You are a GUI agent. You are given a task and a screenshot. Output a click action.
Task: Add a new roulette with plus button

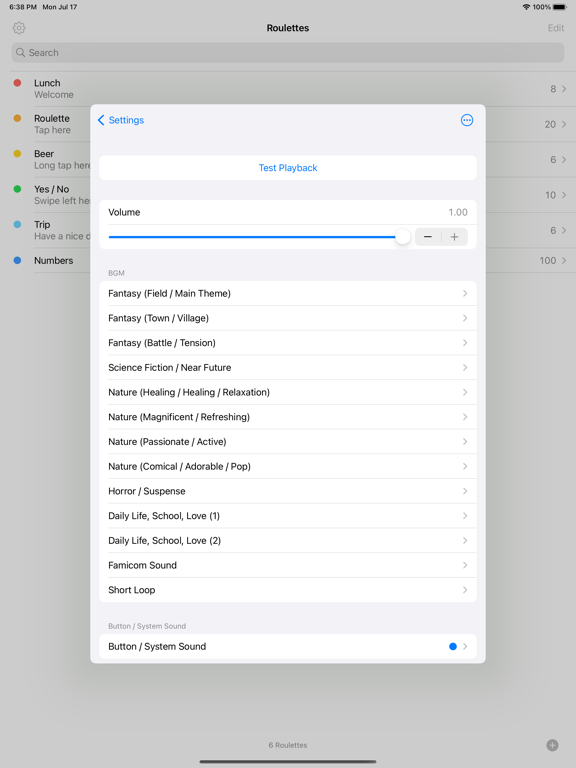click(x=552, y=745)
